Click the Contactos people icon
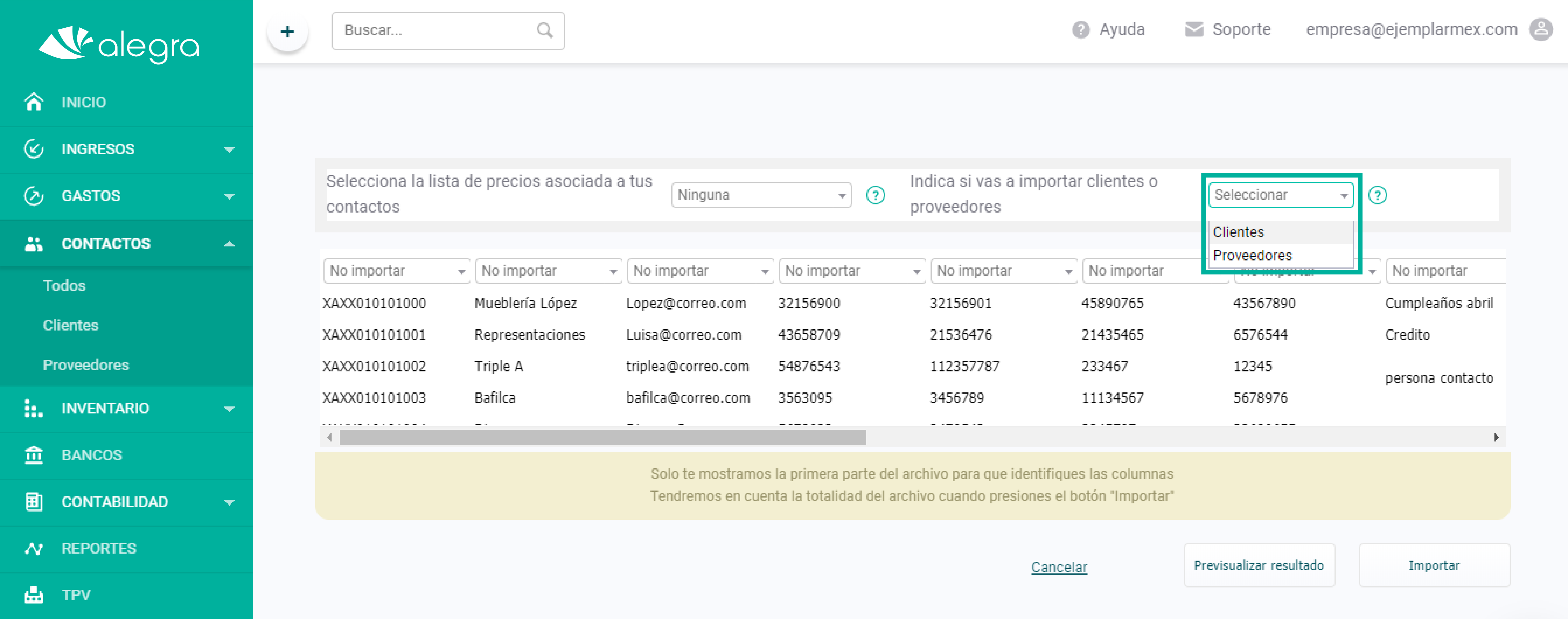The width and height of the screenshot is (1568, 619). click(34, 244)
